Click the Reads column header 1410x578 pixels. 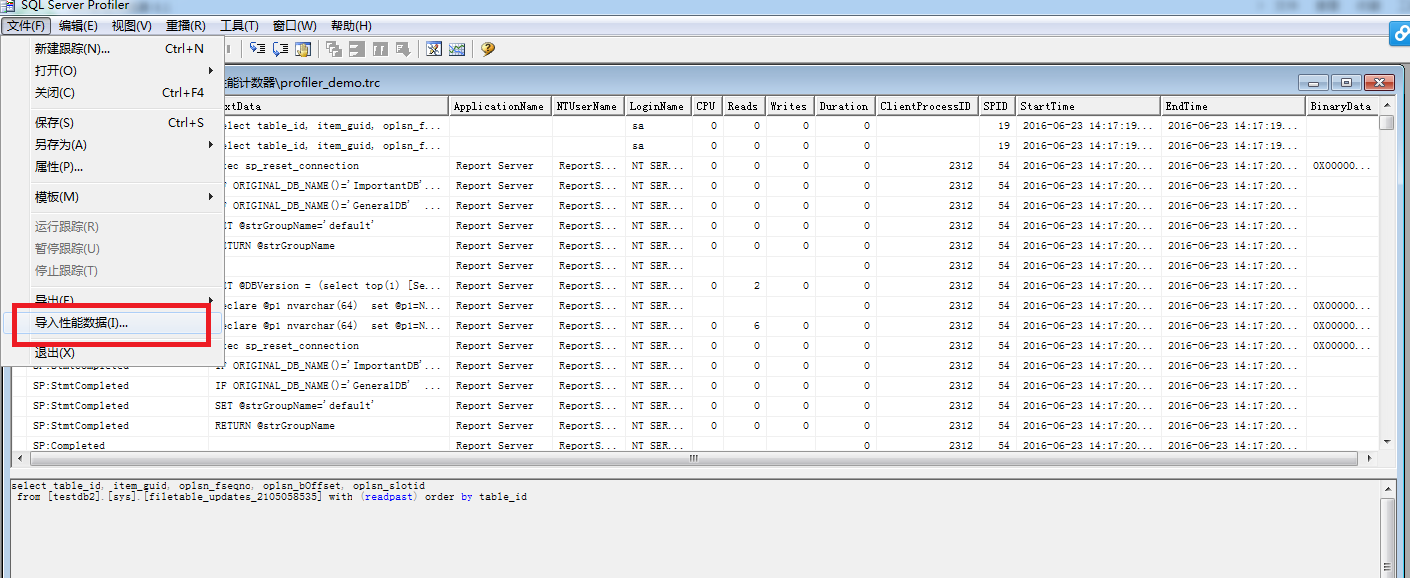click(x=743, y=106)
